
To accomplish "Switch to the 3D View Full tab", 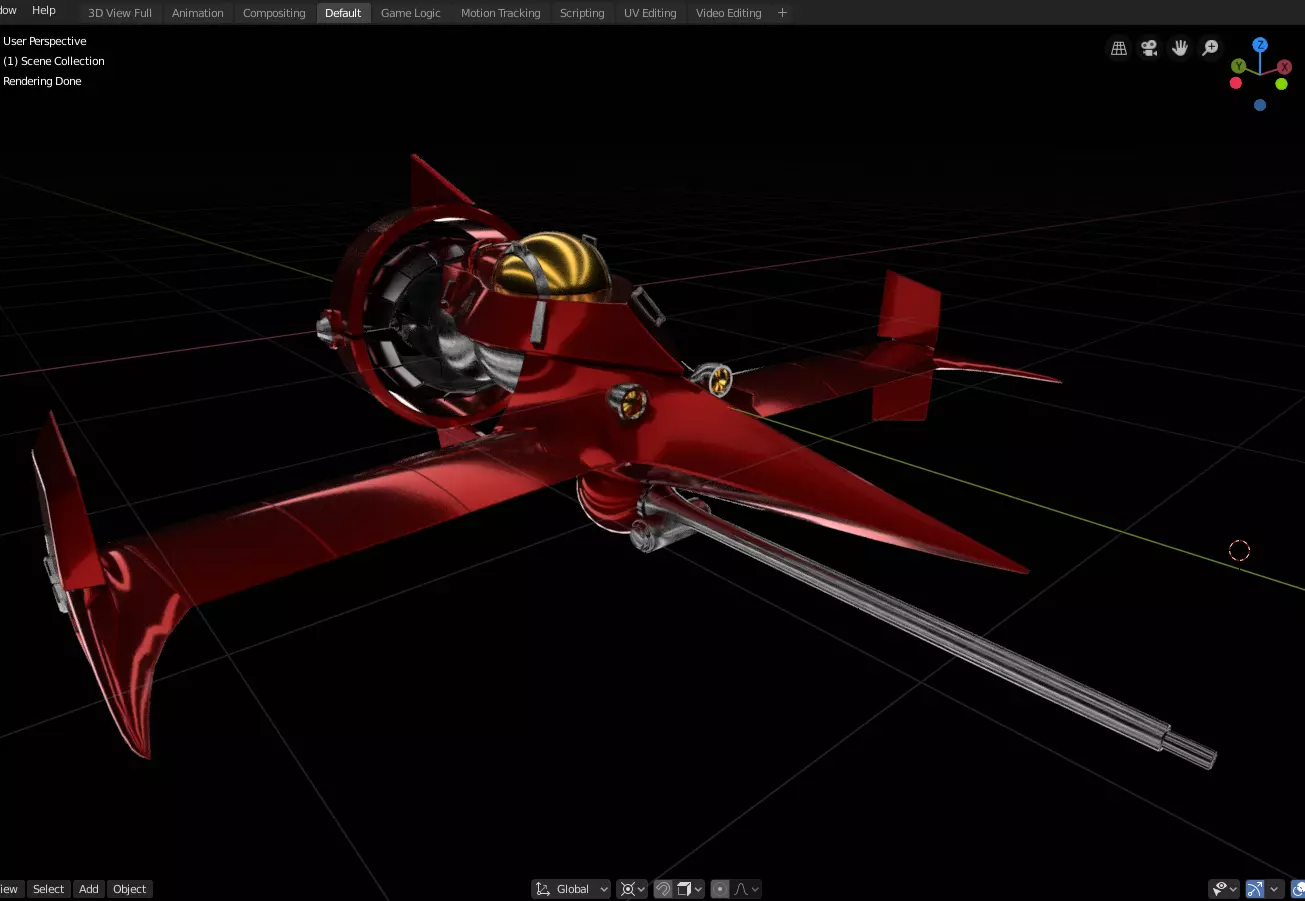I will [x=120, y=13].
